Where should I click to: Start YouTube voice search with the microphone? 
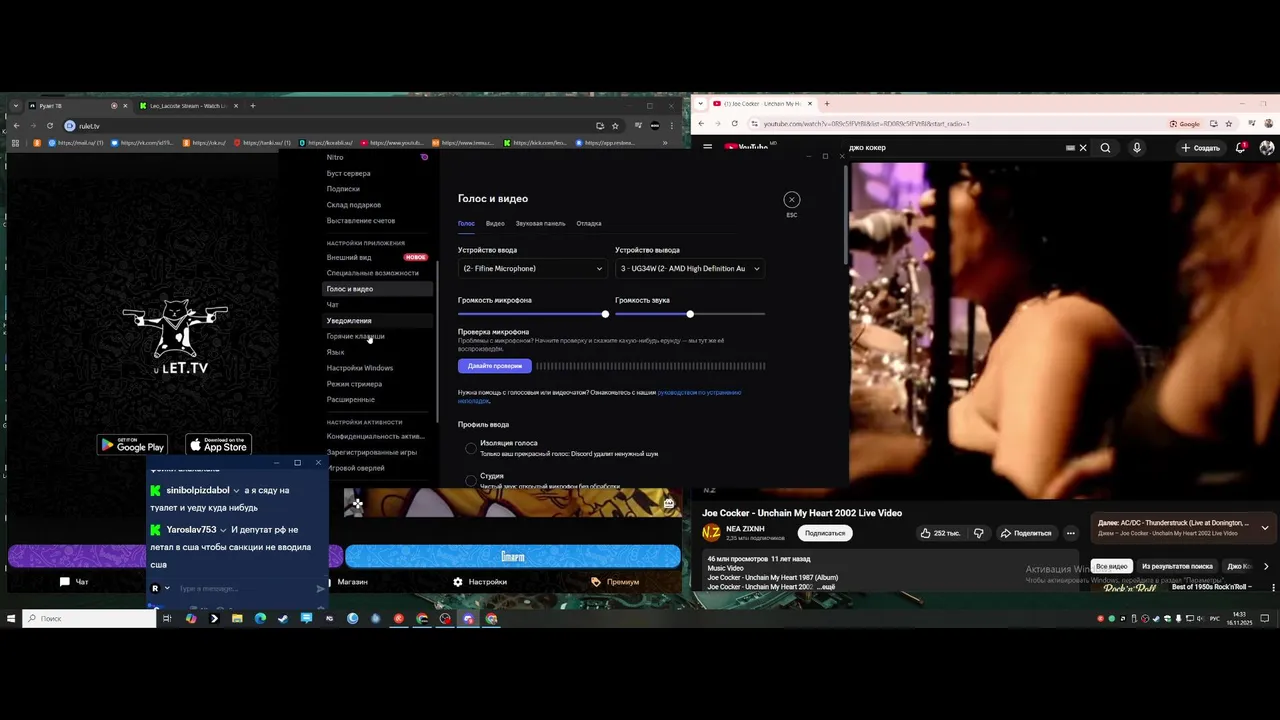click(1136, 148)
